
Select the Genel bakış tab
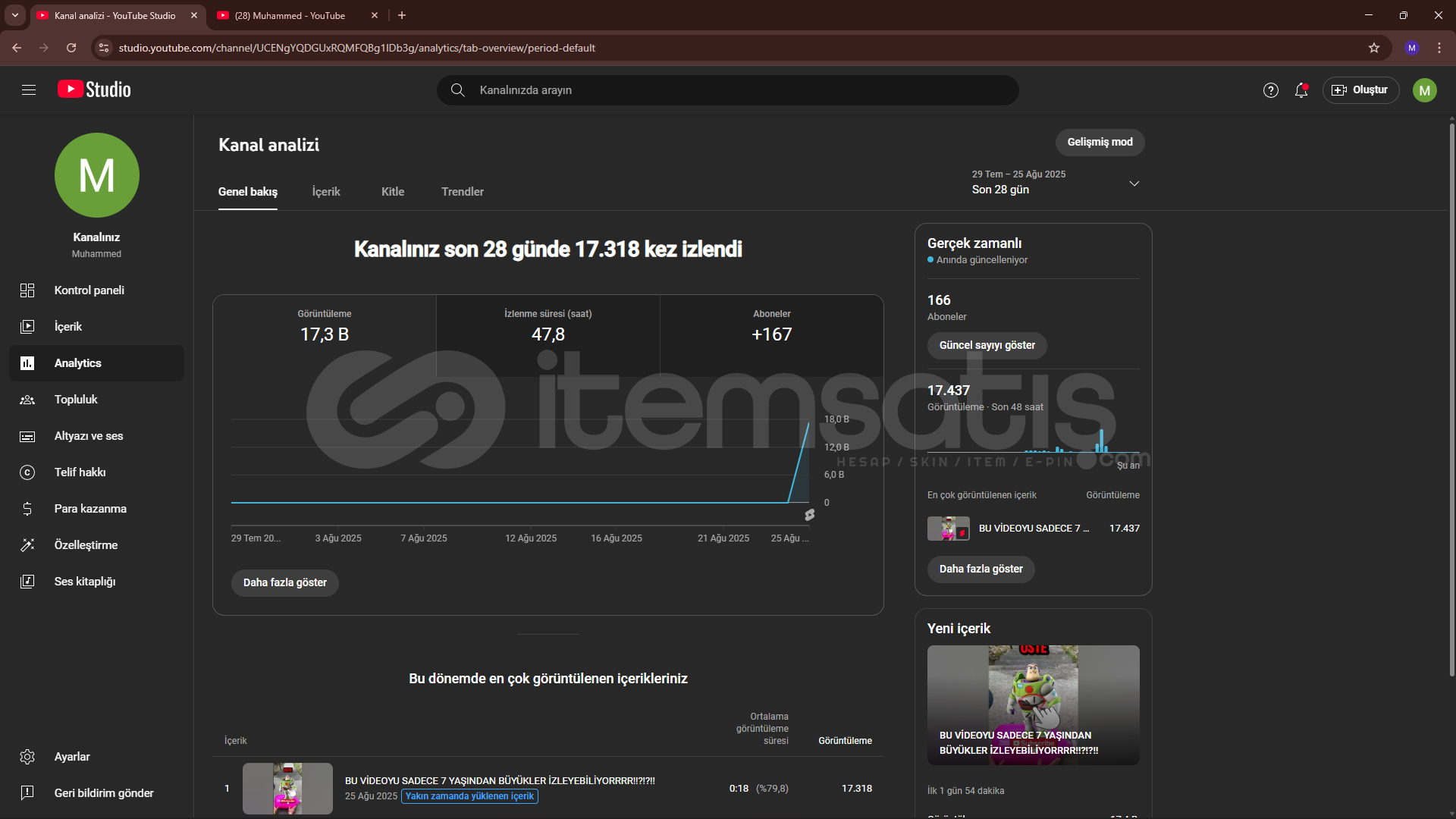pos(248,192)
